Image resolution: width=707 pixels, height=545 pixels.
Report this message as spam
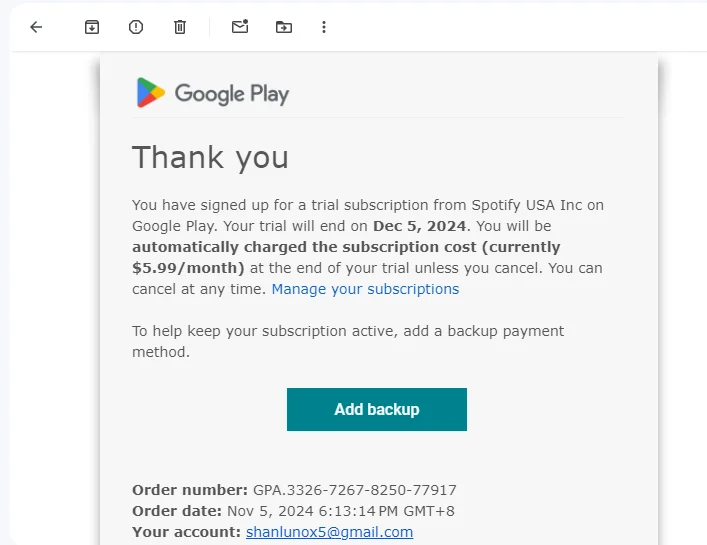click(136, 27)
